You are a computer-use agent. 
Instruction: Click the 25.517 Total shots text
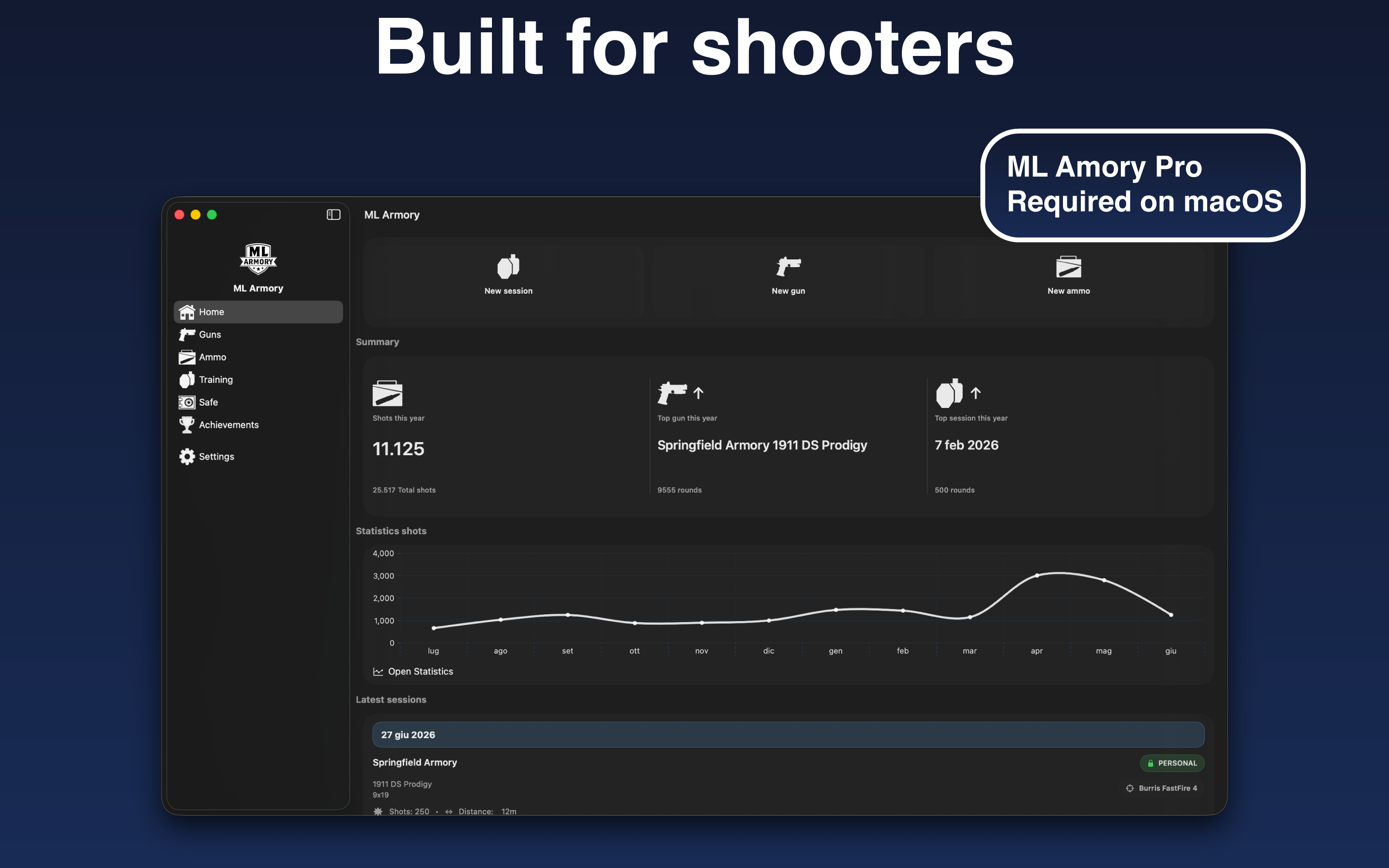404,490
